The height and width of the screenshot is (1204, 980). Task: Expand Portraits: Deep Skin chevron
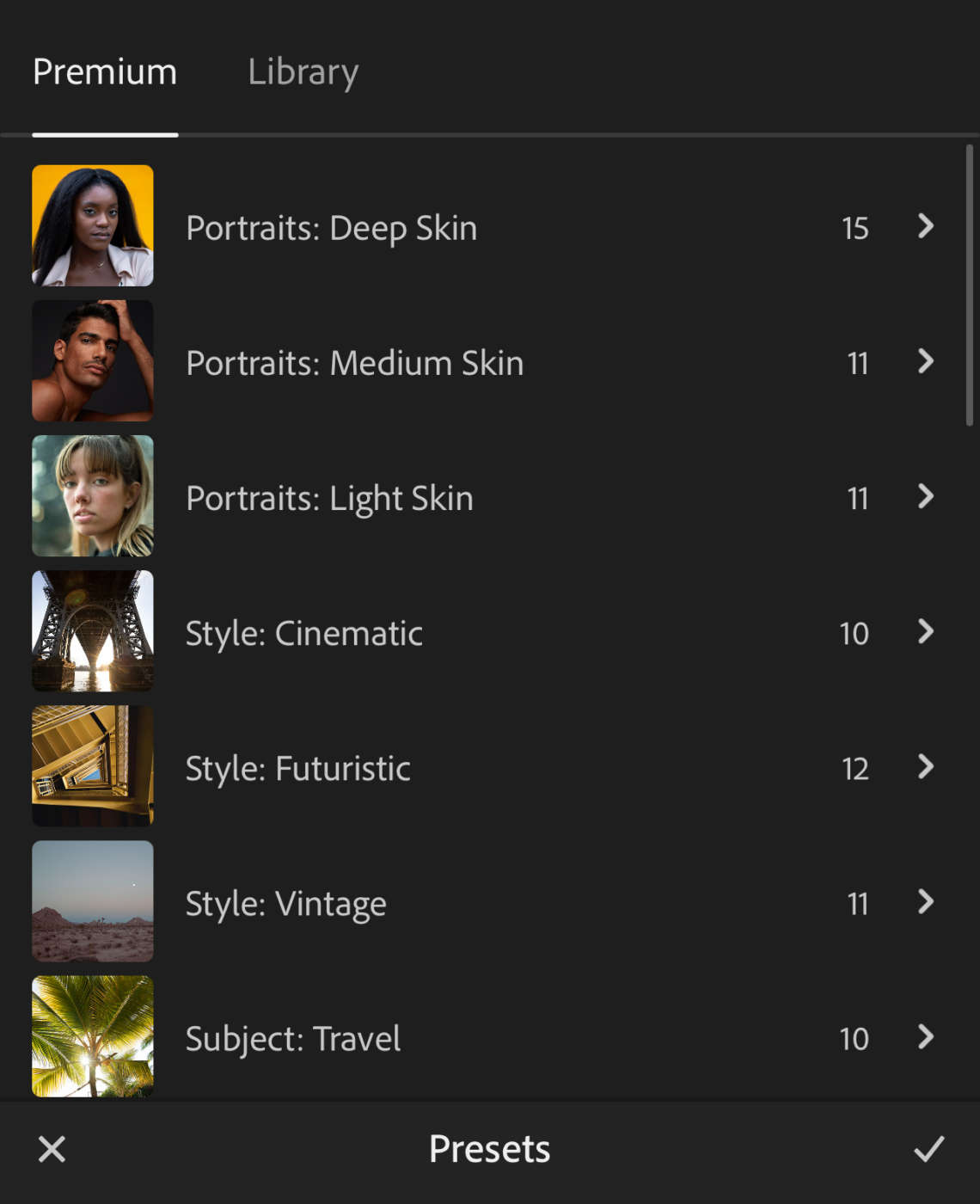tap(925, 226)
